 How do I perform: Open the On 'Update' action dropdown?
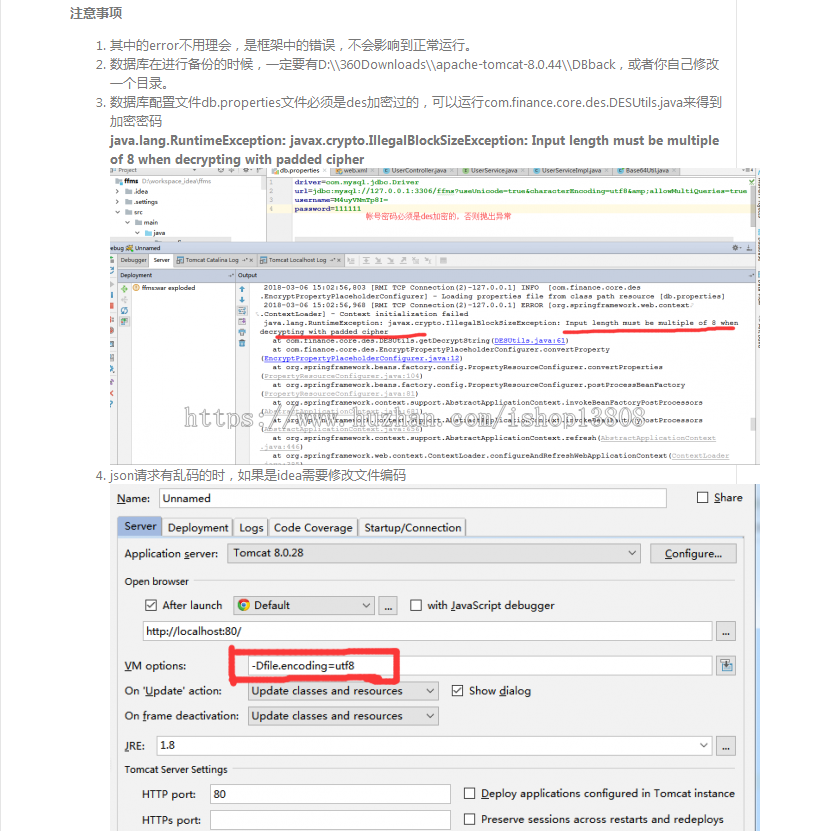coord(343,691)
